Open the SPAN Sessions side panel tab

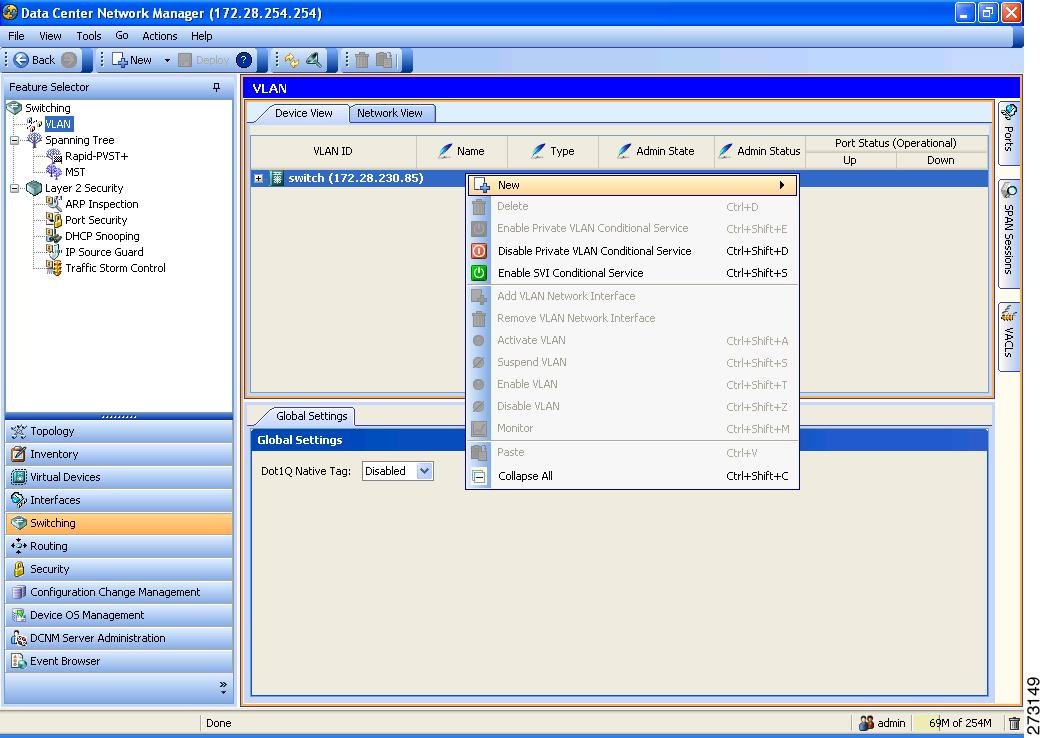coord(1009,233)
